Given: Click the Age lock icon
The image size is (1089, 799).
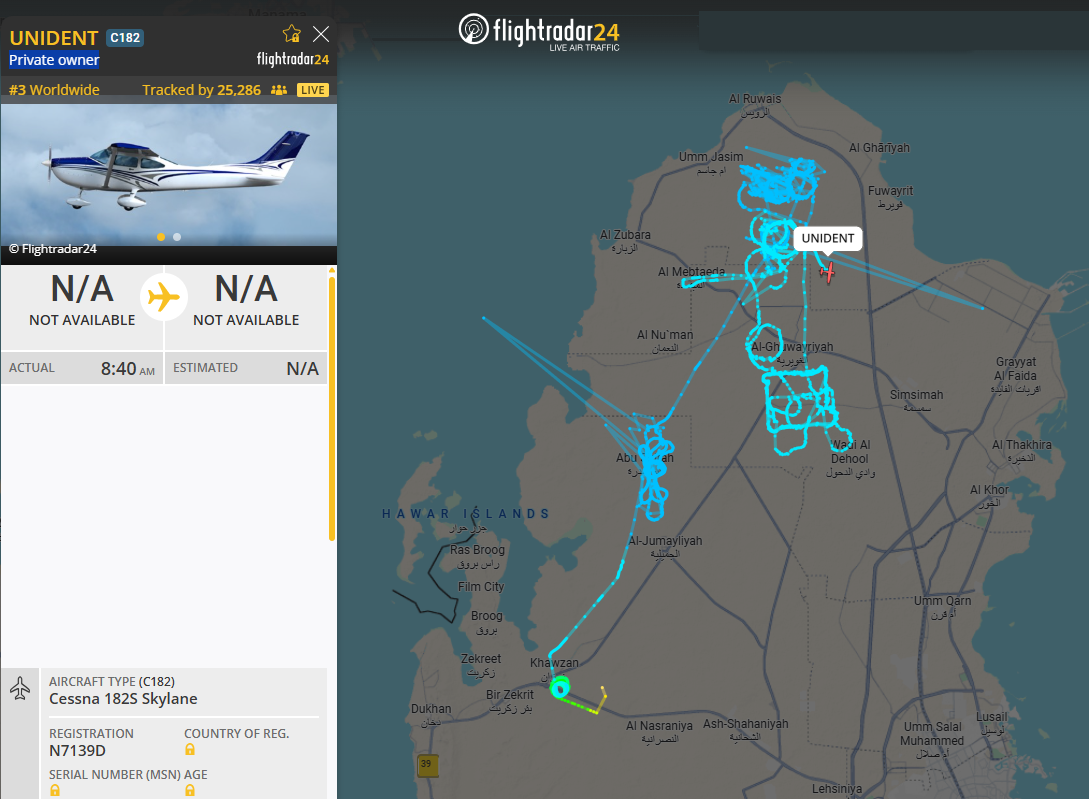Looking at the screenshot, I should point(190,790).
